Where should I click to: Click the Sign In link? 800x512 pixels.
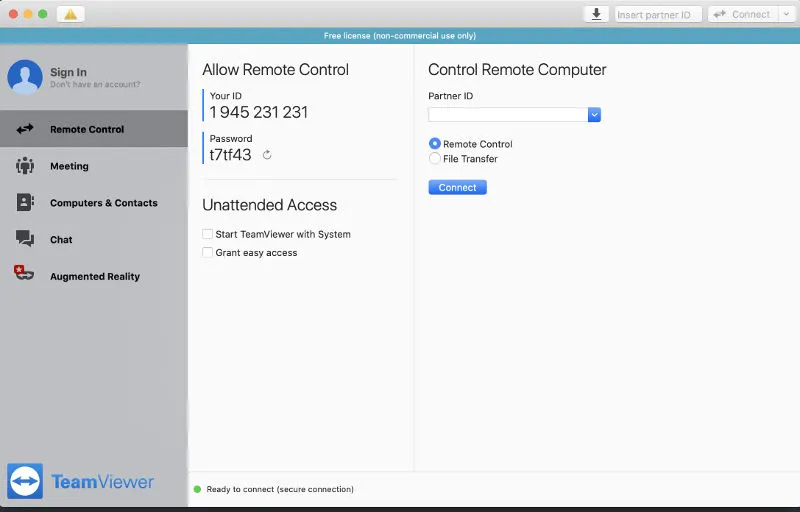pos(68,72)
